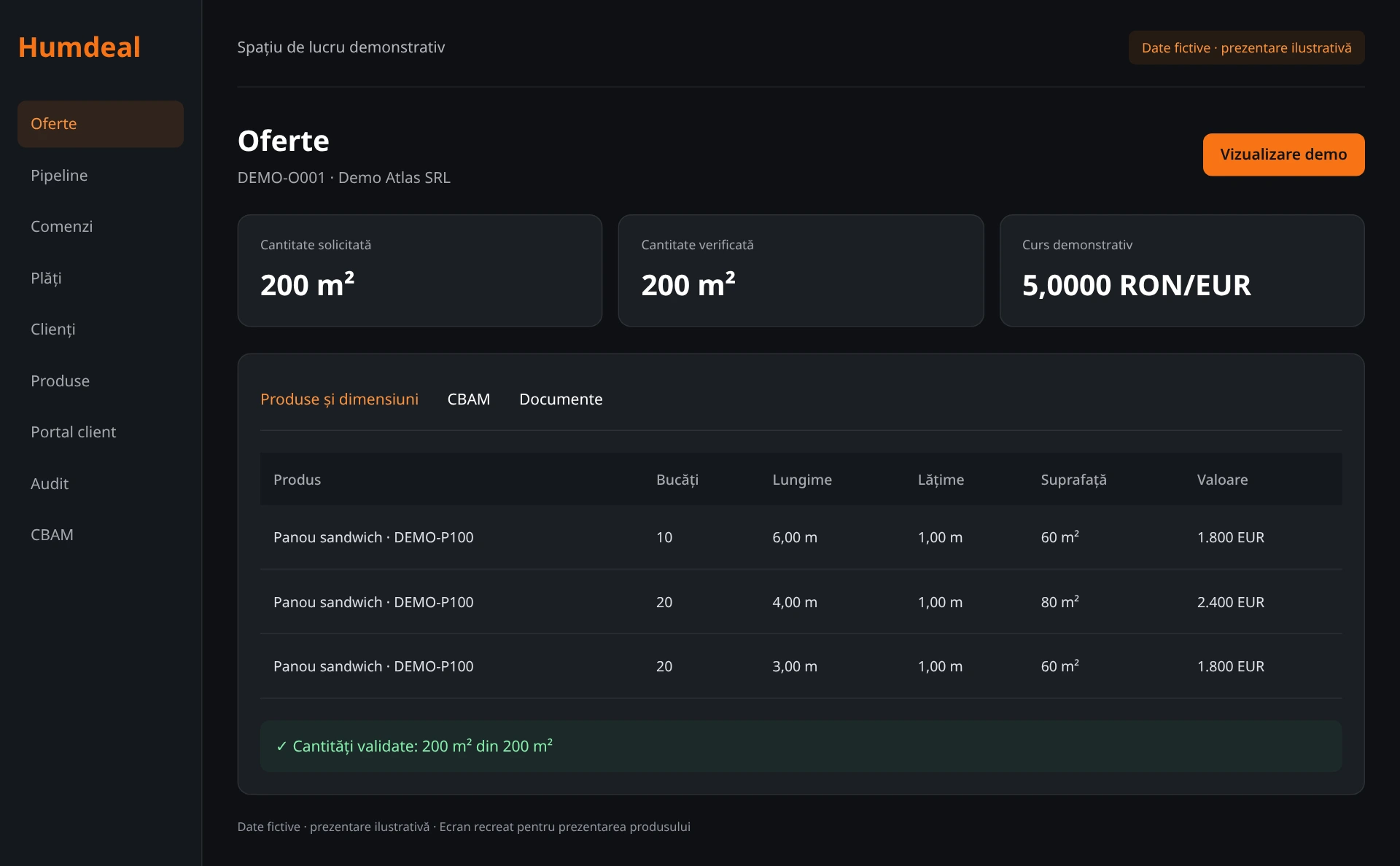Click the footer note Ecran recreat pentru prezentarea produsului
1400x866 pixels.
click(x=565, y=827)
